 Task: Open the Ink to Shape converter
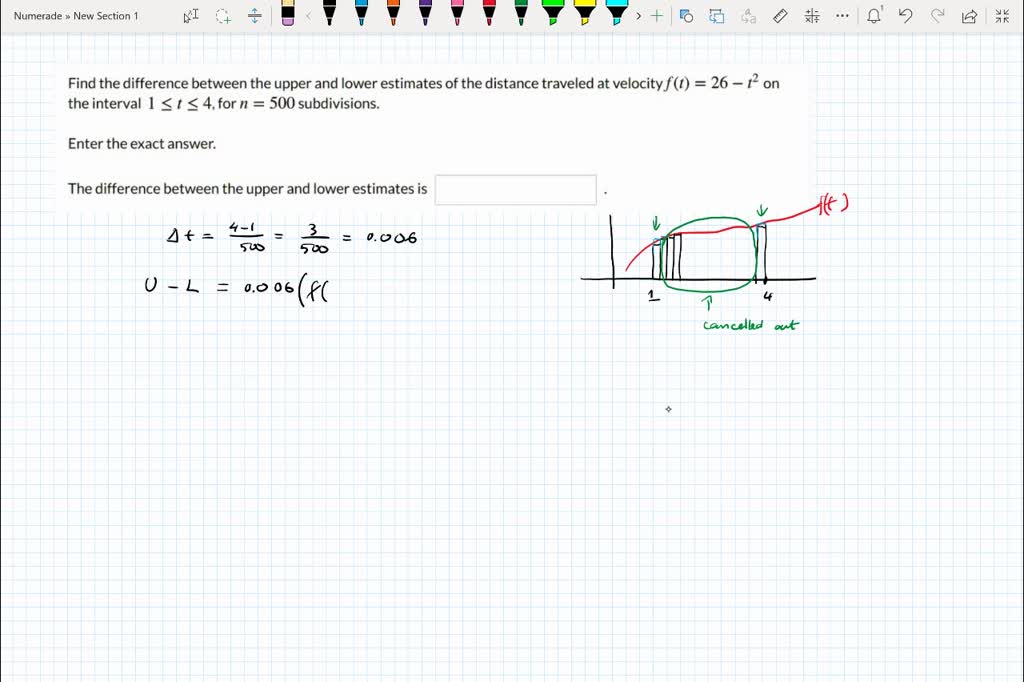(687, 15)
